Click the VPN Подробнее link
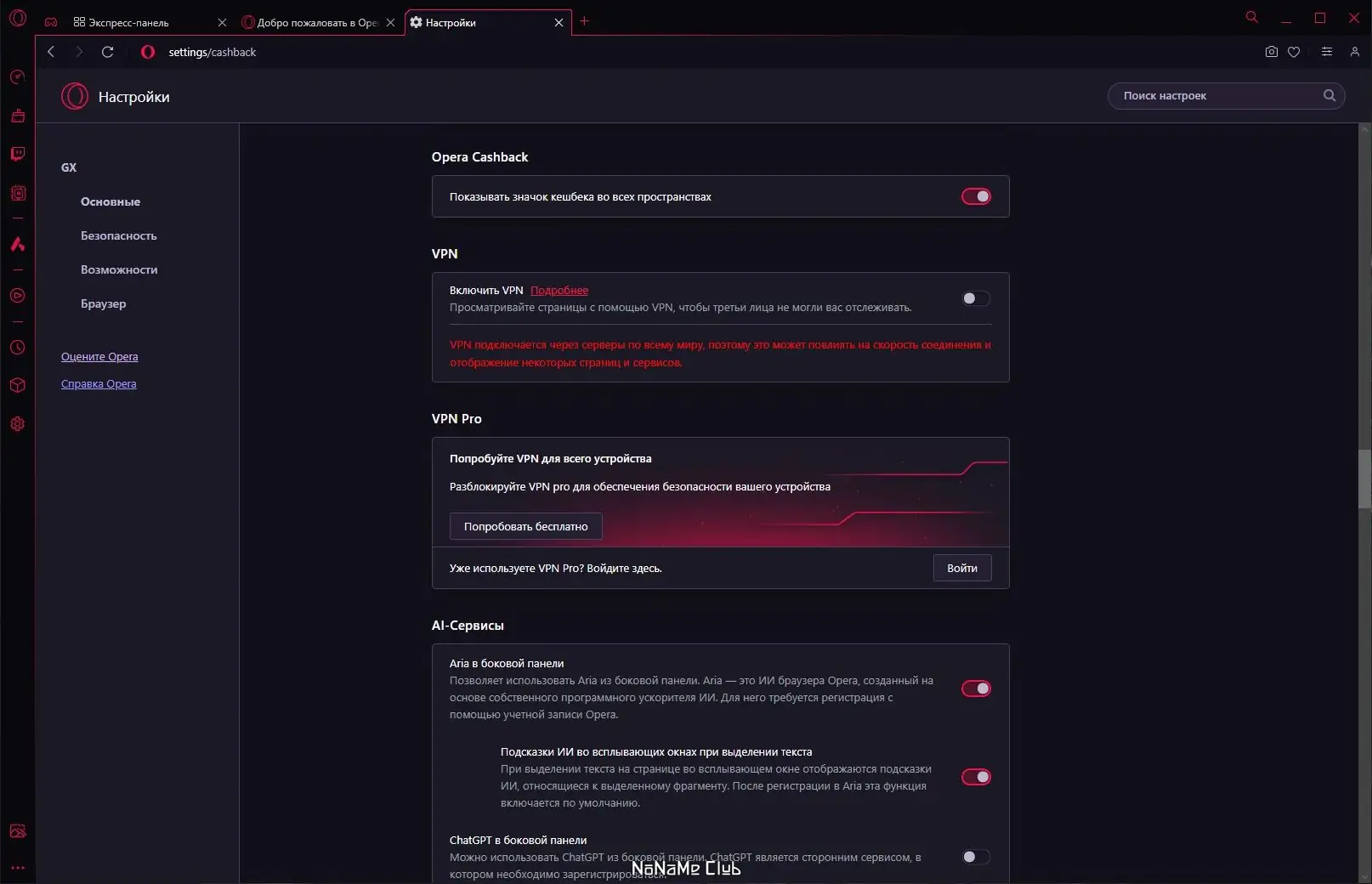The height and width of the screenshot is (884, 1372). [559, 291]
